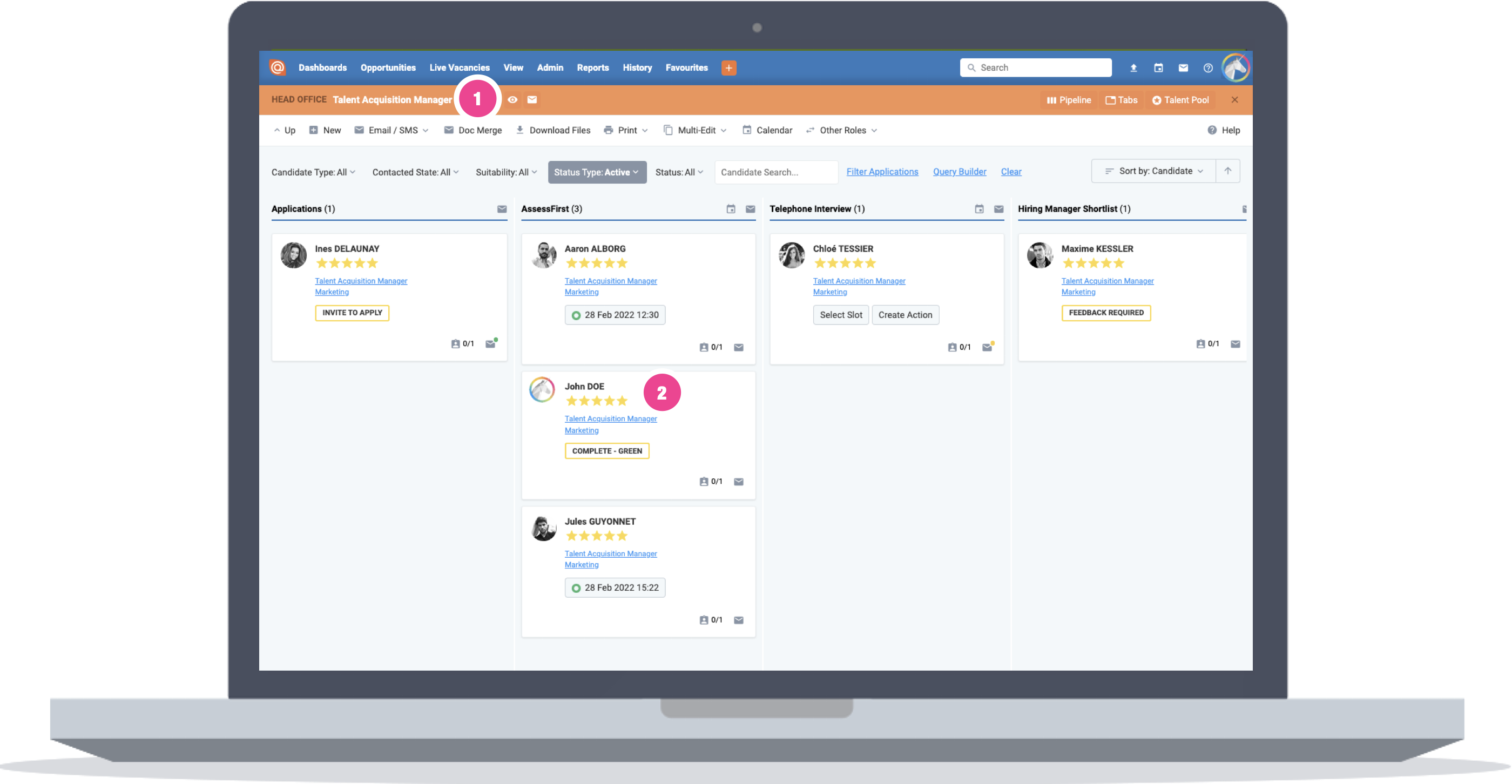Open Suitability filter dropdown
Screen dimensions: 1512x784
507,172
